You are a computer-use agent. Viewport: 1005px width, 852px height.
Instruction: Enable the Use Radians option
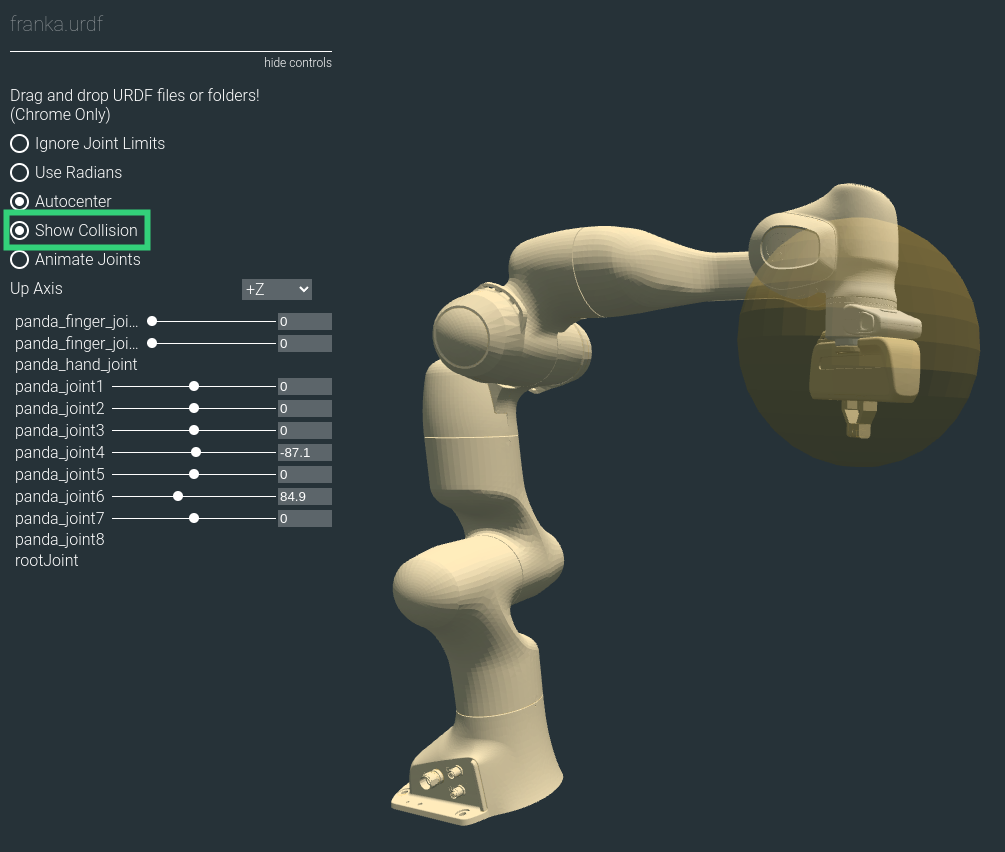[x=19, y=172]
